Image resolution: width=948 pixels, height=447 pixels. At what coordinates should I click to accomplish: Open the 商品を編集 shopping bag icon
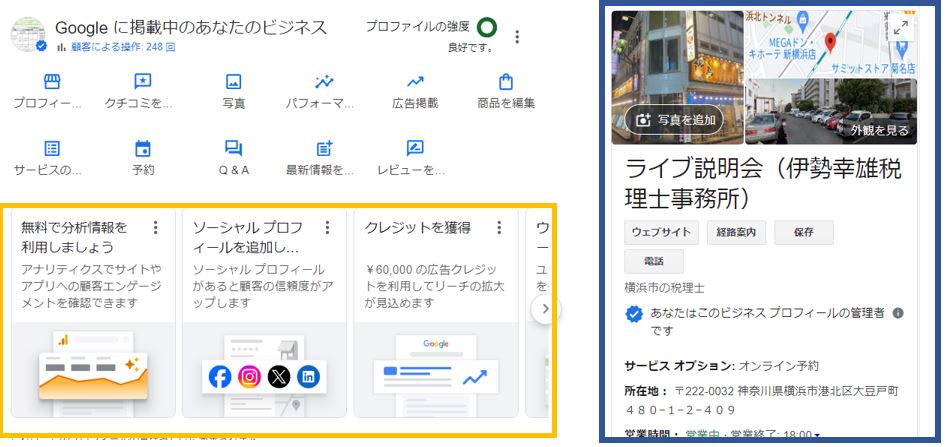(506, 82)
